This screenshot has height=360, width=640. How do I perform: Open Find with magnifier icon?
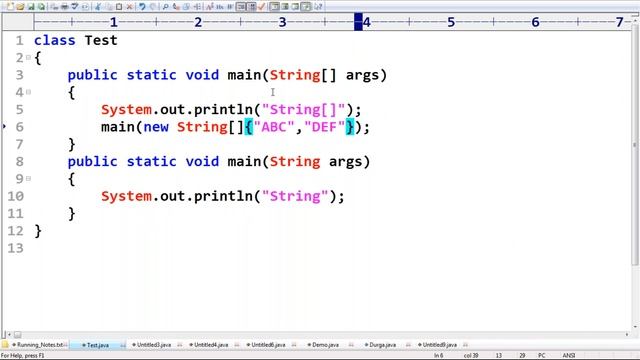coord(165,7)
